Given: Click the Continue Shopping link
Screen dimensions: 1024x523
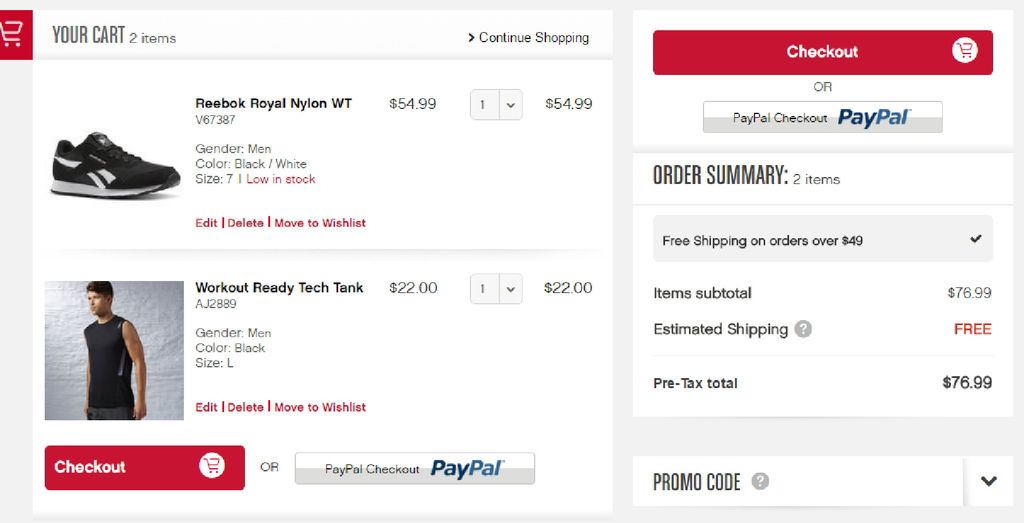Looking at the screenshot, I should pyautogui.click(x=528, y=38).
